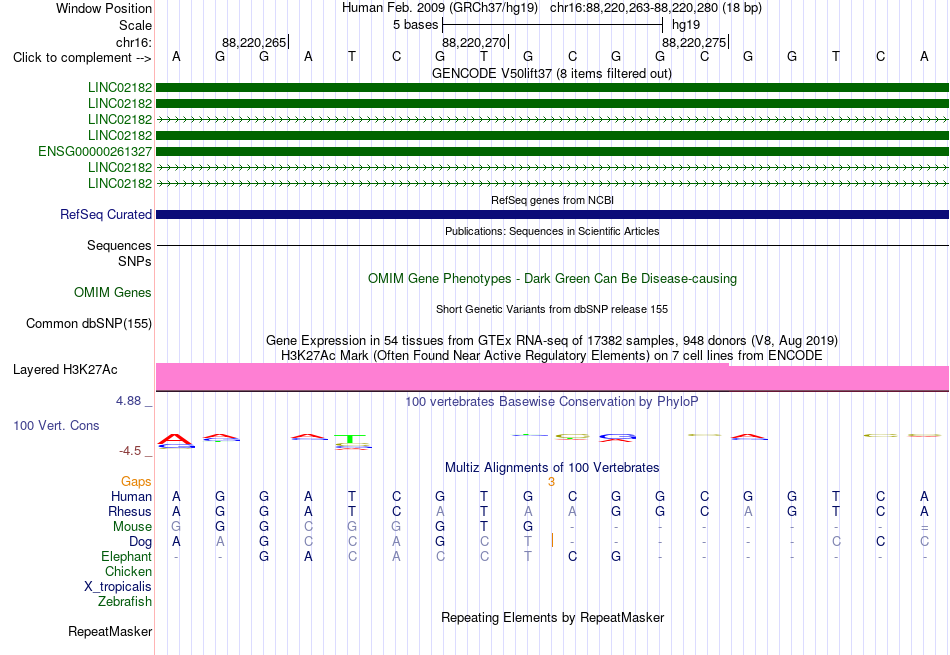
Task: Open the OMIM Genes track label
Action: [x=113, y=293]
